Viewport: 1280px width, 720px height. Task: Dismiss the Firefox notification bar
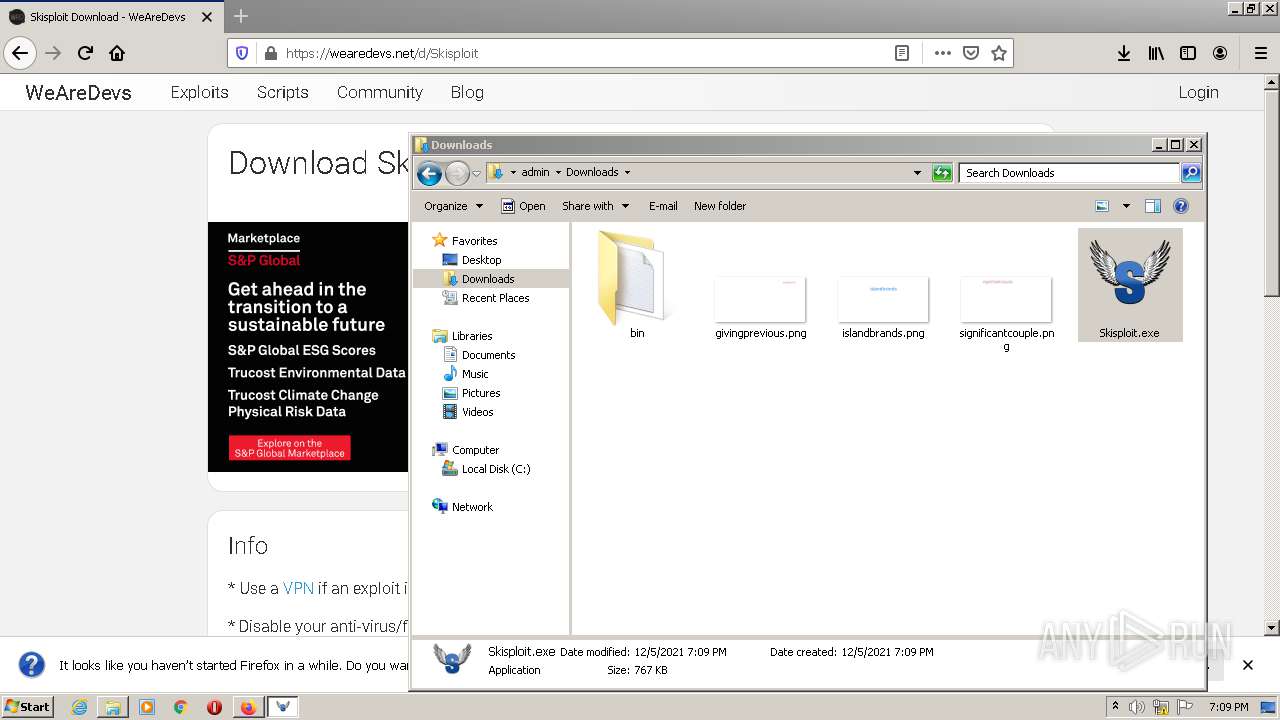1247,665
